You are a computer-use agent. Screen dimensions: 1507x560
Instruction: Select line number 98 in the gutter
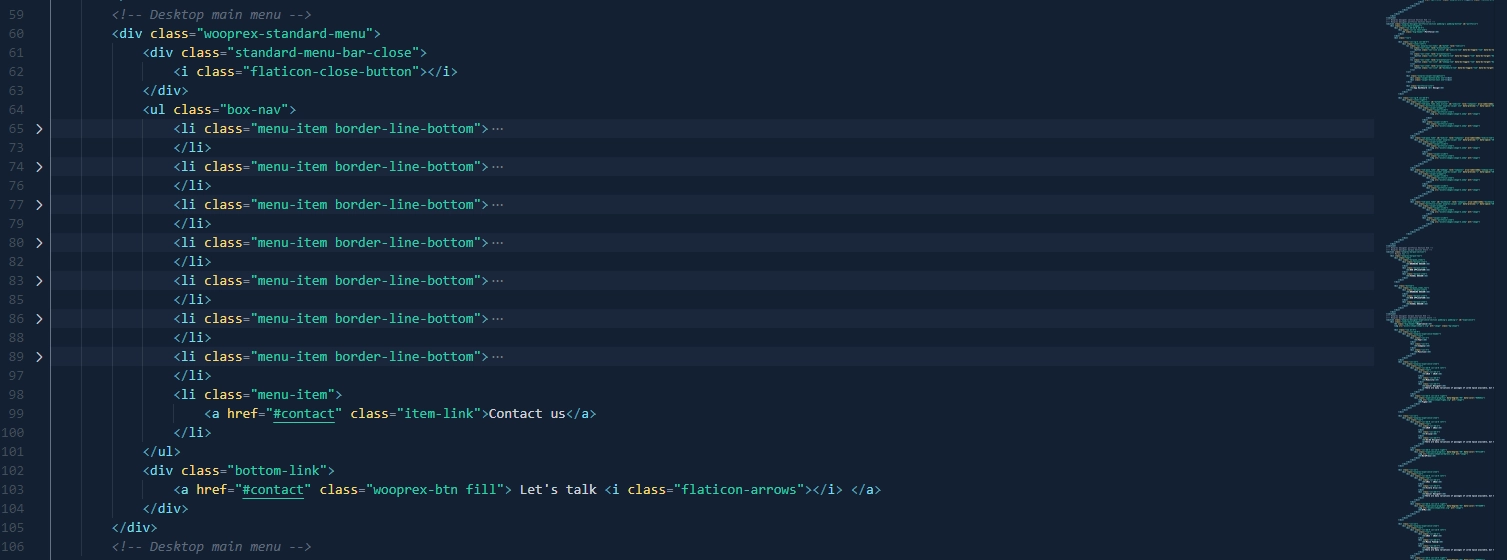point(16,395)
